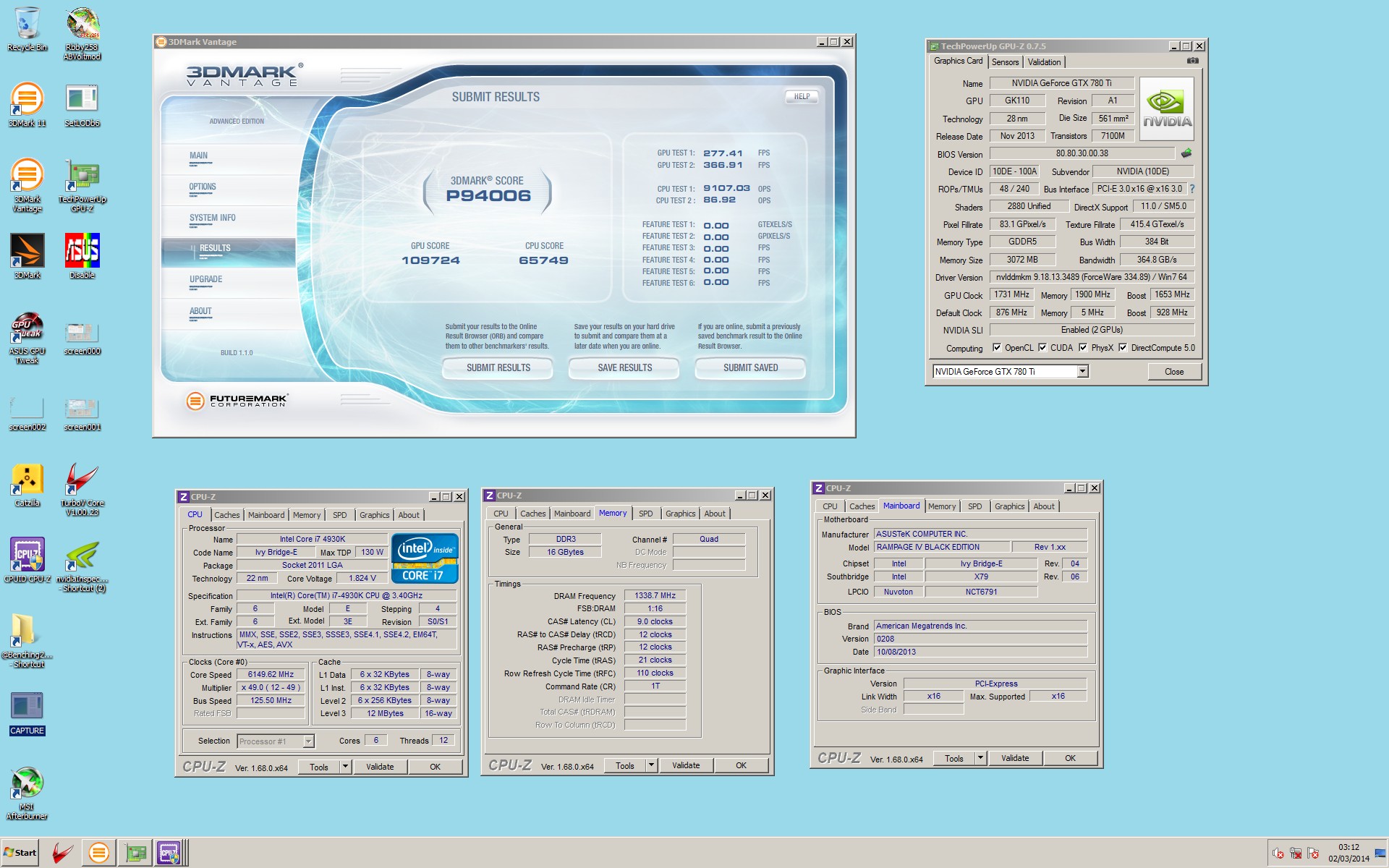
Task: Launch Catzilla desktop shortcut
Action: point(27,485)
